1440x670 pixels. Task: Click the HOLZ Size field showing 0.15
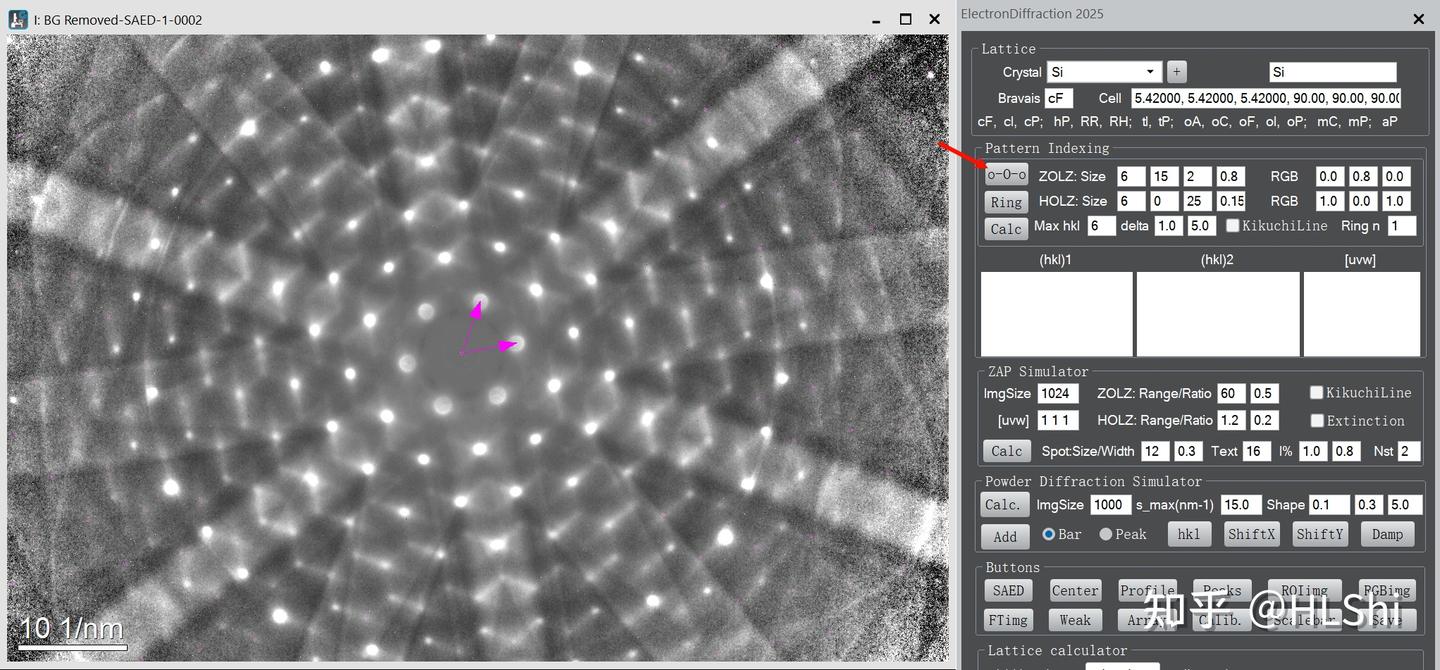pyautogui.click(x=1231, y=201)
